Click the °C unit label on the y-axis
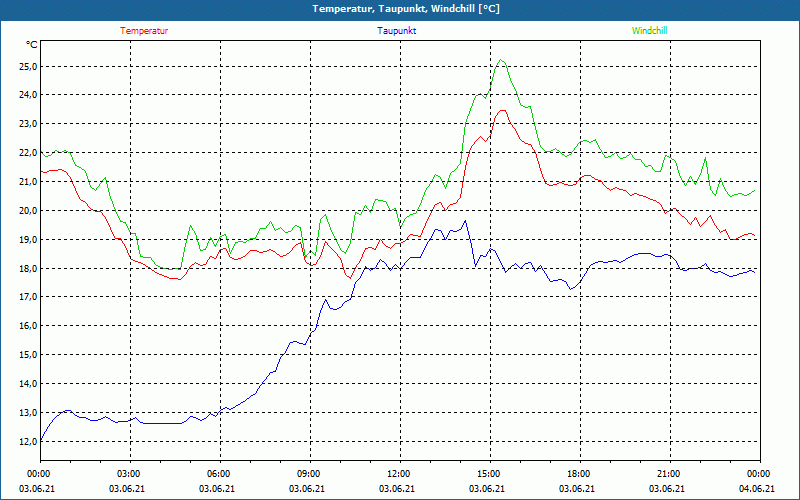 coord(31,45)
